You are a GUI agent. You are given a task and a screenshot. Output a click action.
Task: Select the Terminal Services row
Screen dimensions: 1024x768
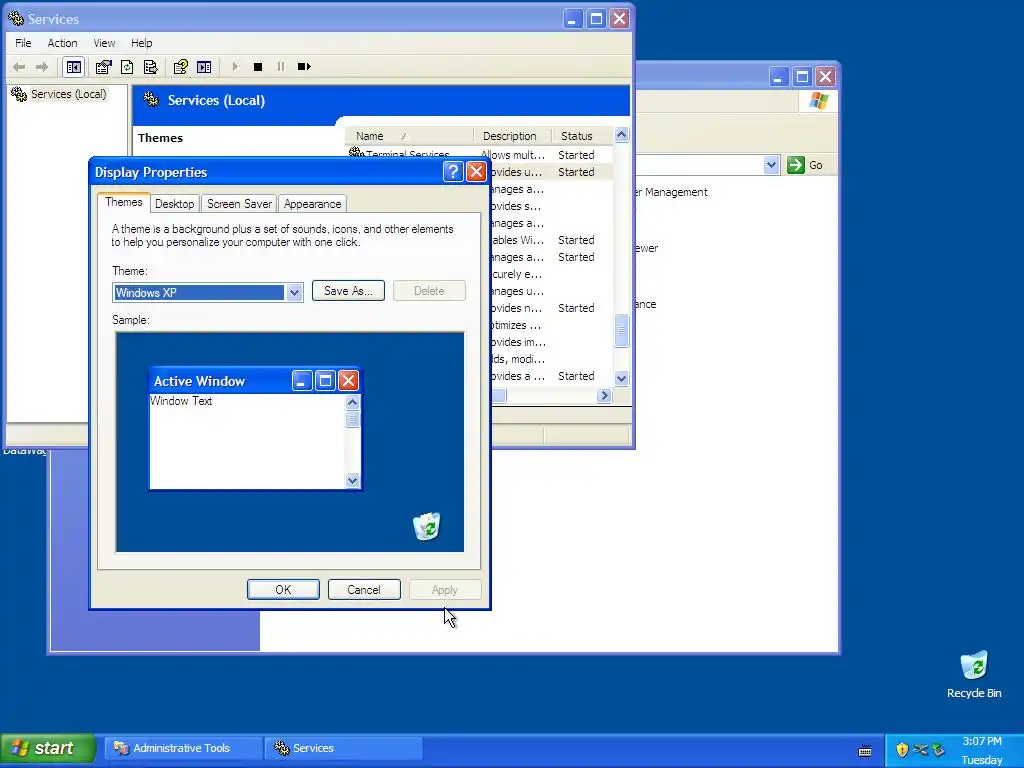click(480, 155)
